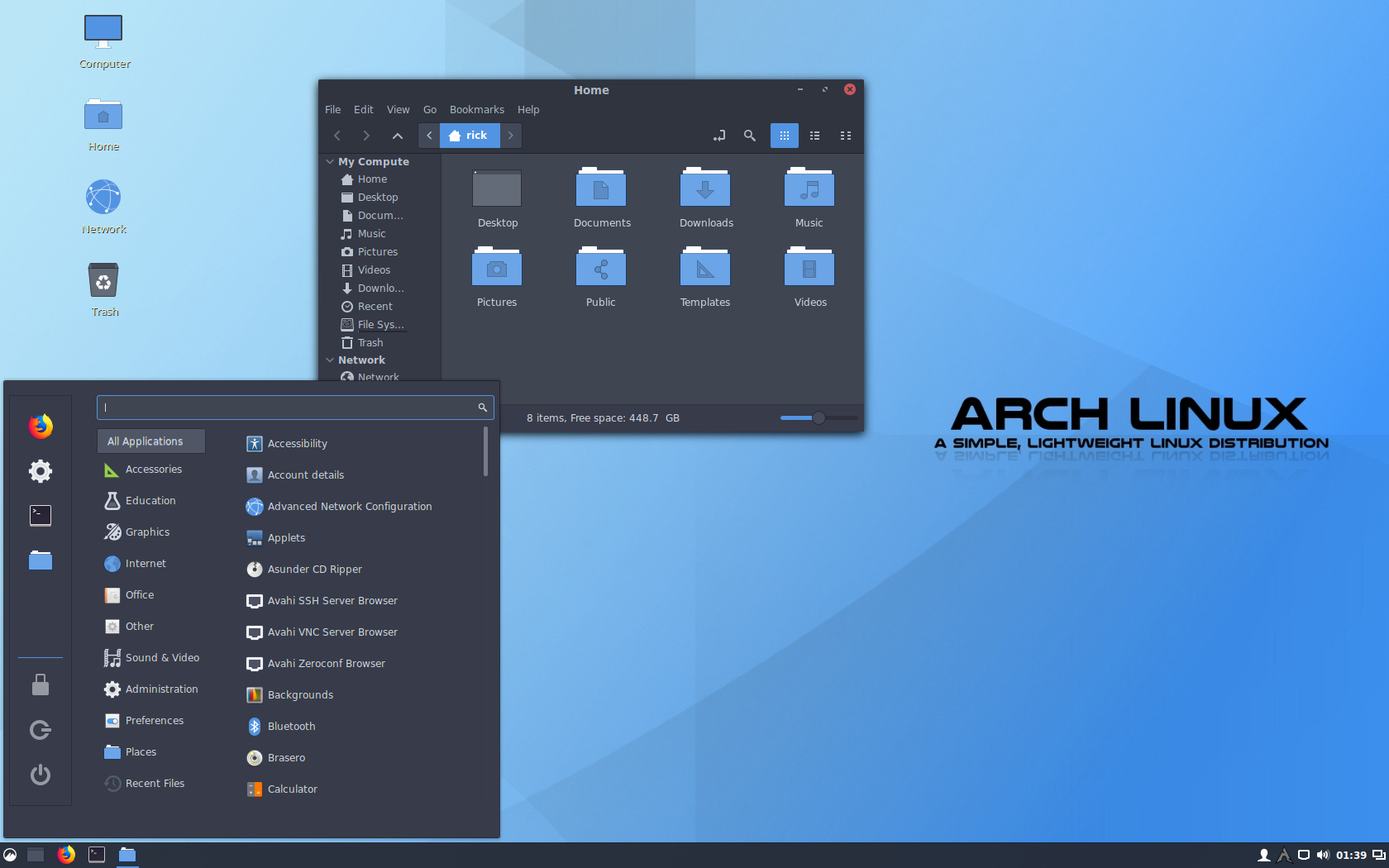This screenshot has width=1389, height=868.
Task: Click the menu applications list scrollbar
Action: [x=485, y=451]
